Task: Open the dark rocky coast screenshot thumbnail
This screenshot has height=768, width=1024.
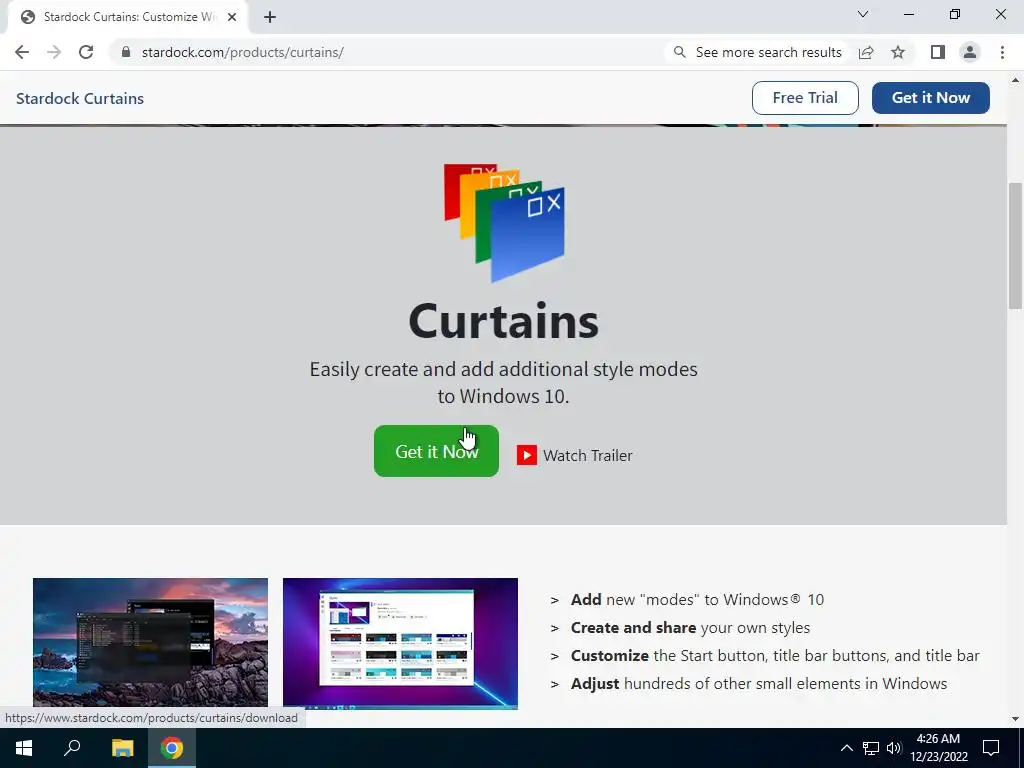Action: point(150,643)
